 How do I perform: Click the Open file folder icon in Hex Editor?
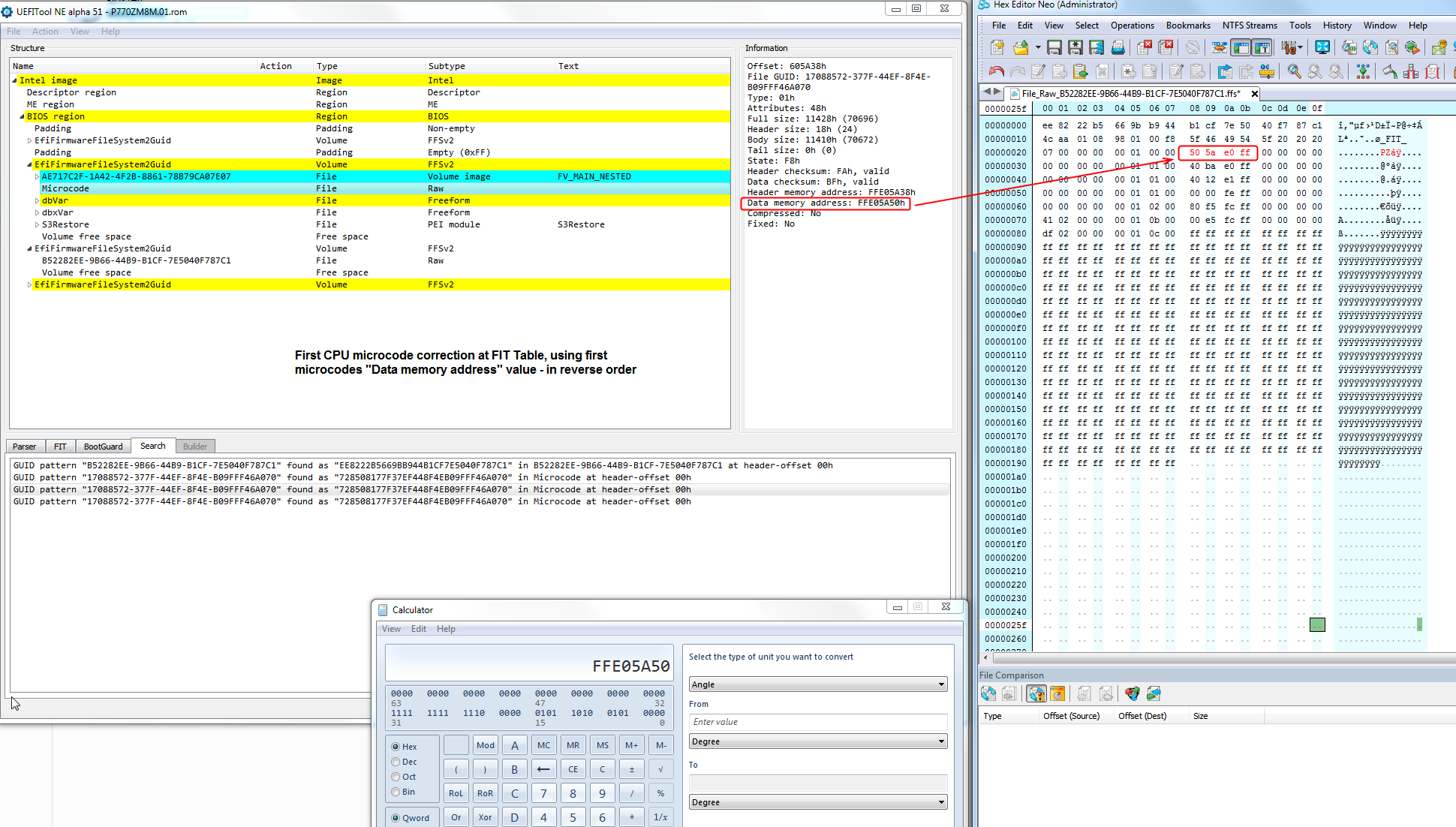click(1020, 47)
